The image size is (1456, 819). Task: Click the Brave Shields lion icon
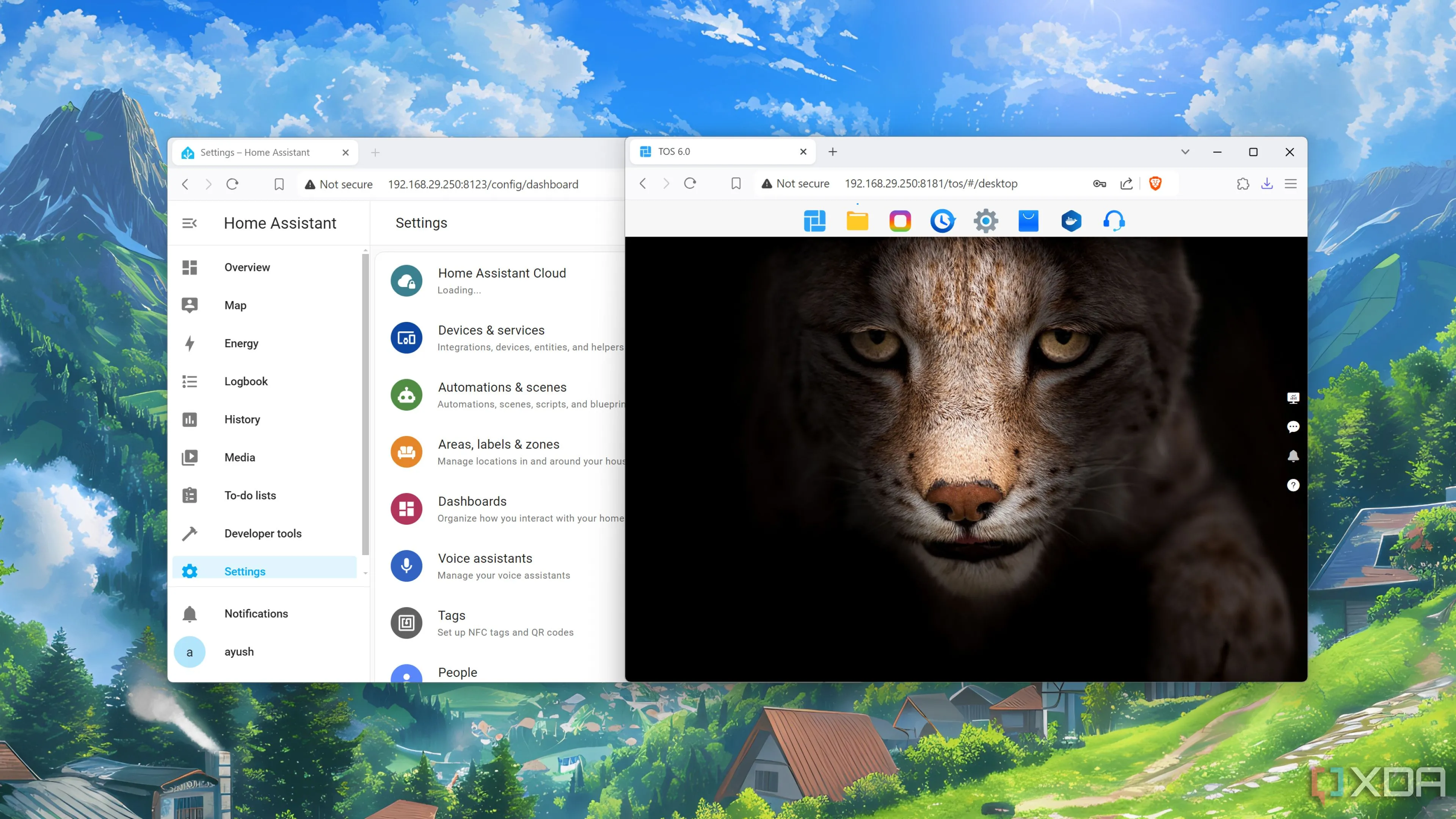(1155, 183)
